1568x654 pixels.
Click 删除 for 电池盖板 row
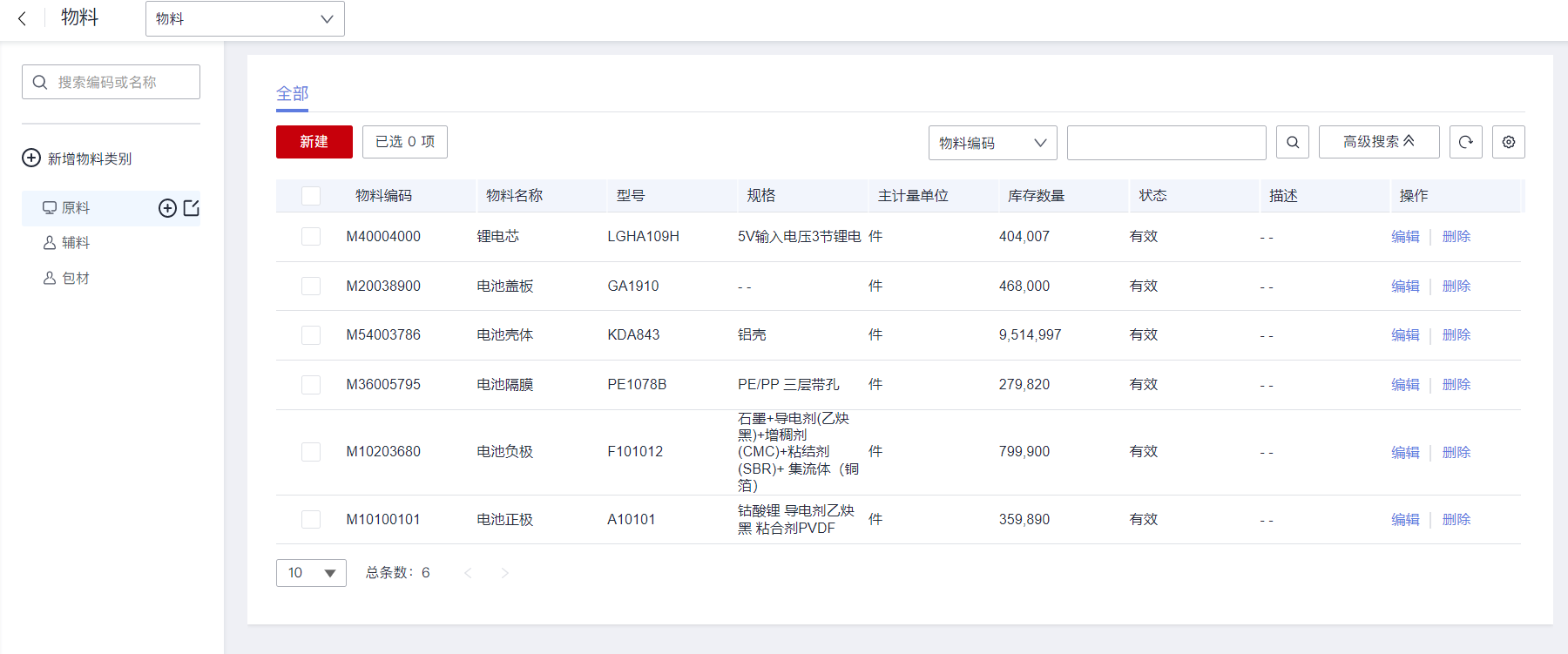1456,287
